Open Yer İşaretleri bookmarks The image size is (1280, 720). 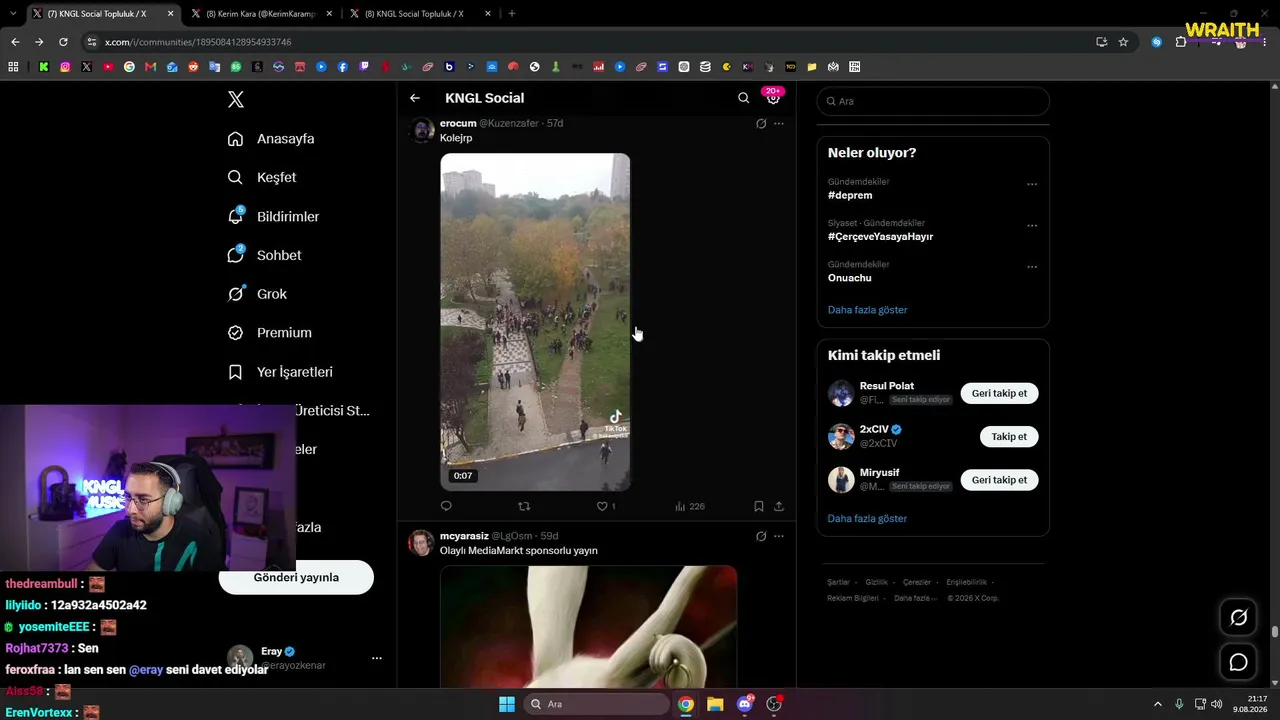[x=280, y=372]
